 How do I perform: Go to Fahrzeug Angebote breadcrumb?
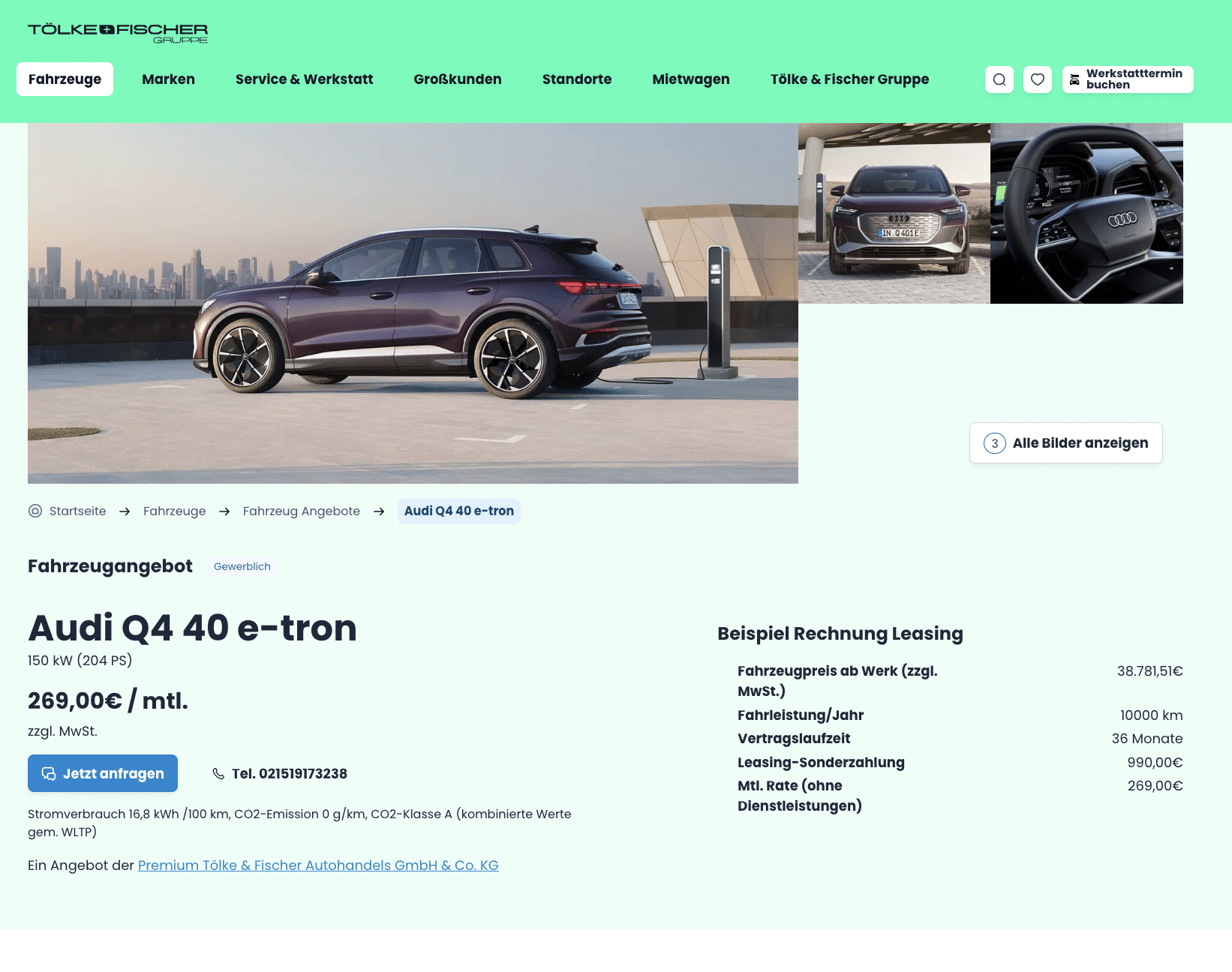pyautogui.click(x=302, y=511)
